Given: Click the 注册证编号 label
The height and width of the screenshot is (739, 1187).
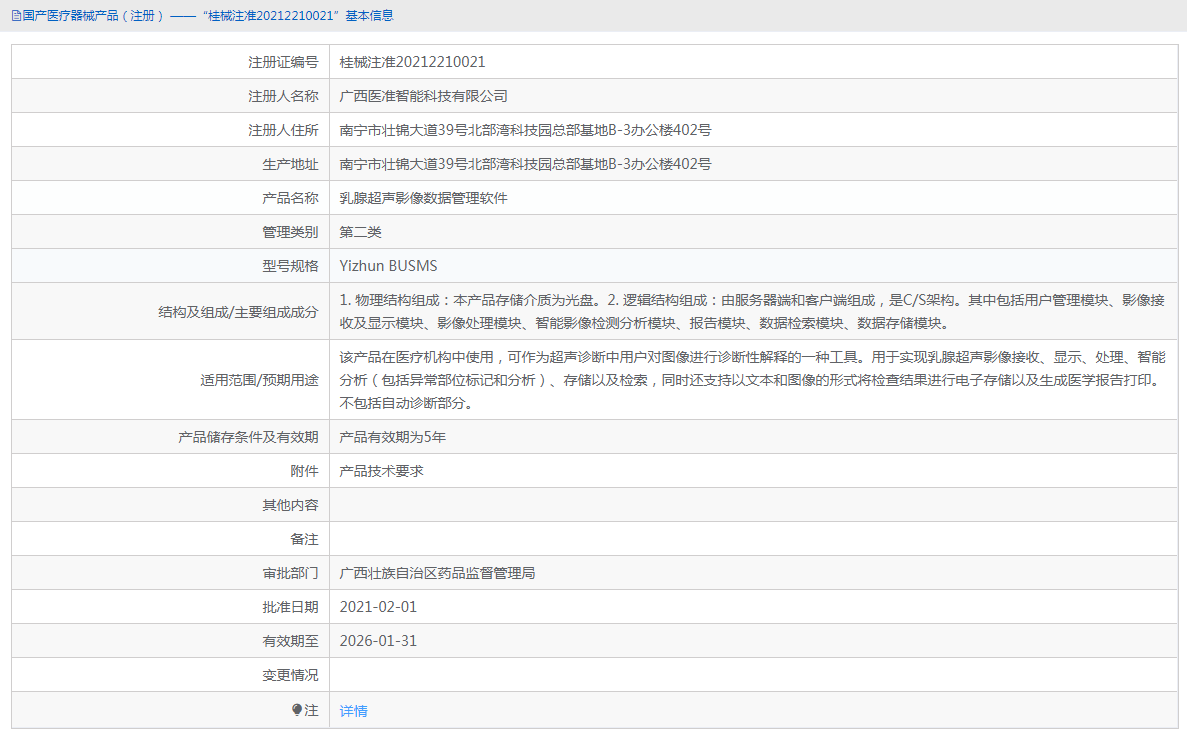Looking at the screenshot, I should pos(283,62).
